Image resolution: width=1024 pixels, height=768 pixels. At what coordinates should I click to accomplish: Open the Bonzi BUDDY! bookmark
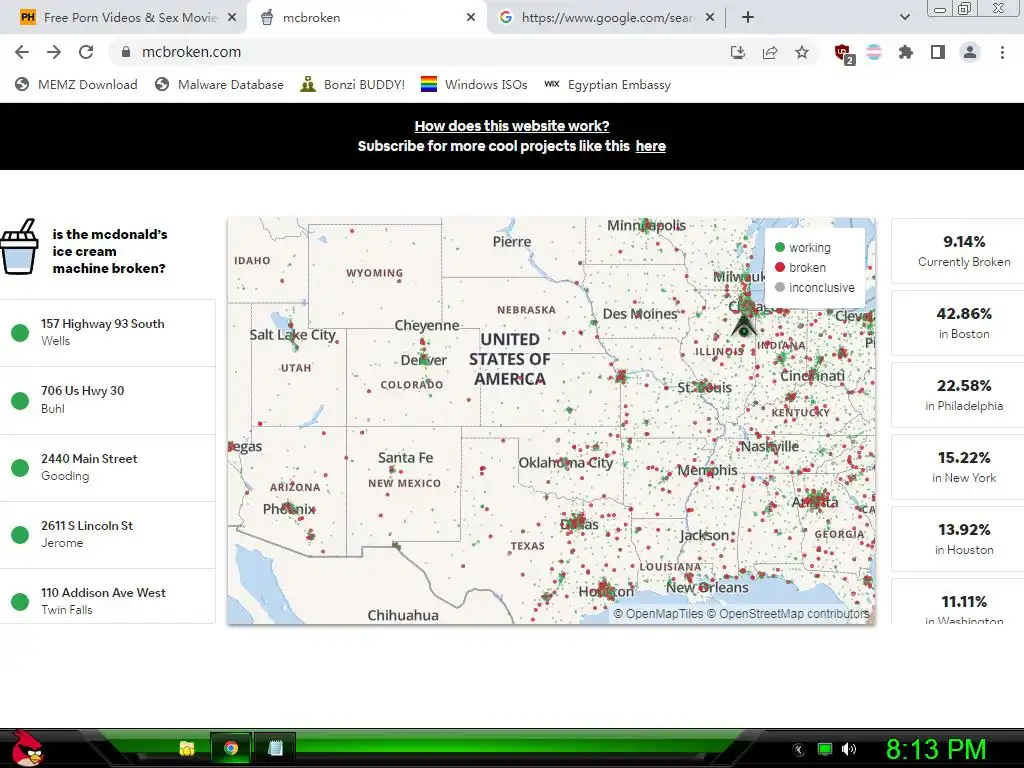coord(353,84)
